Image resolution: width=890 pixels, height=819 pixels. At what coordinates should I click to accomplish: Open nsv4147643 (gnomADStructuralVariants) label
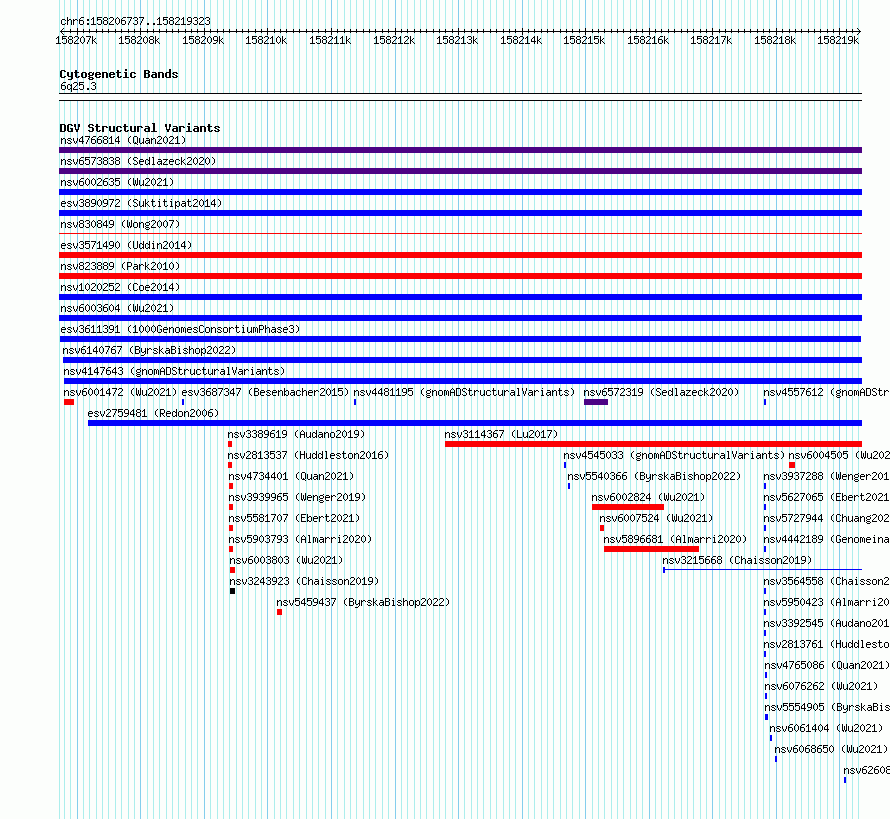click(x=174, y=371)
